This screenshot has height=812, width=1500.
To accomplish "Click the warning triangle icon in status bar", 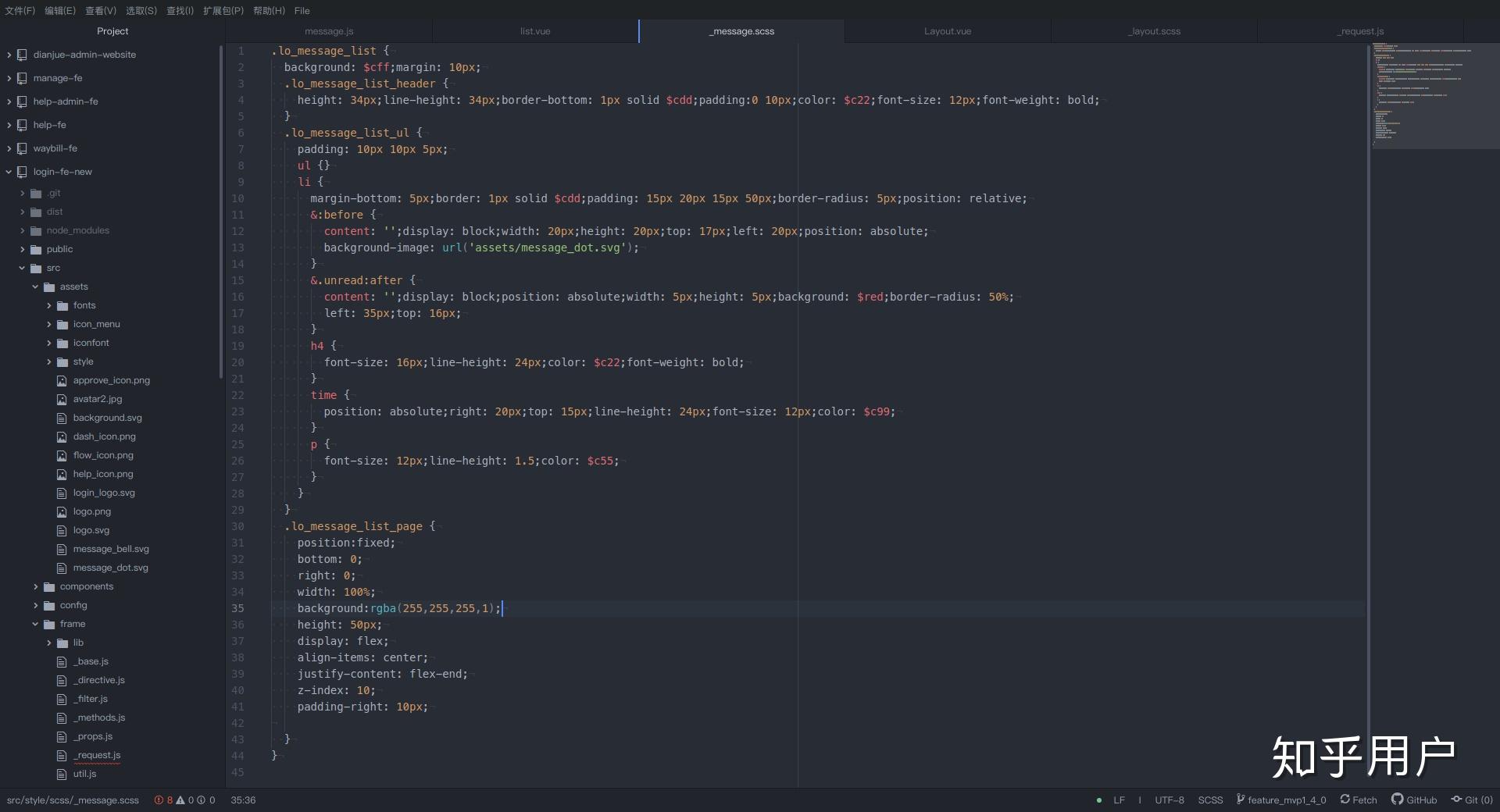I will tap(180, 800).
